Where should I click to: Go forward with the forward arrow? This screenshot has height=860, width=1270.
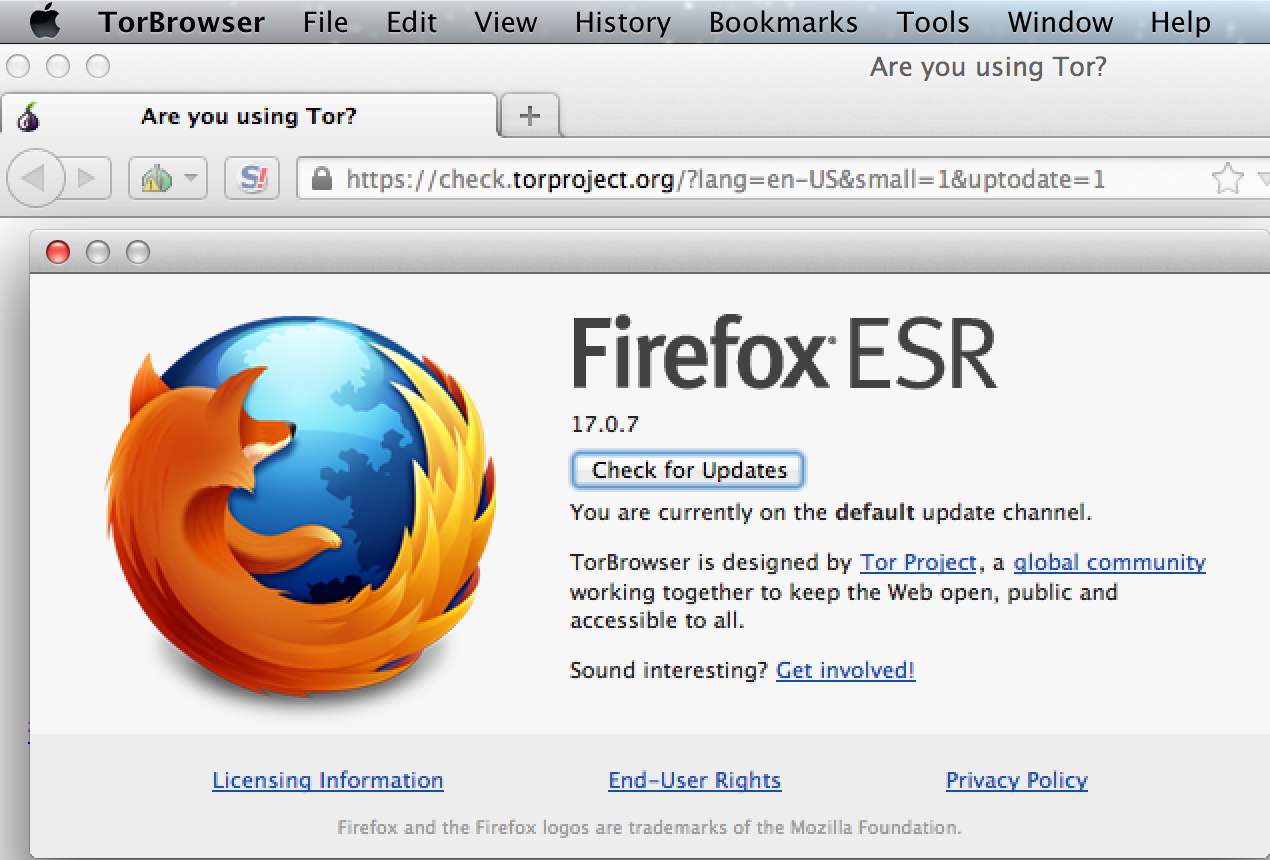pyautogui.click(x=87, y=179)
